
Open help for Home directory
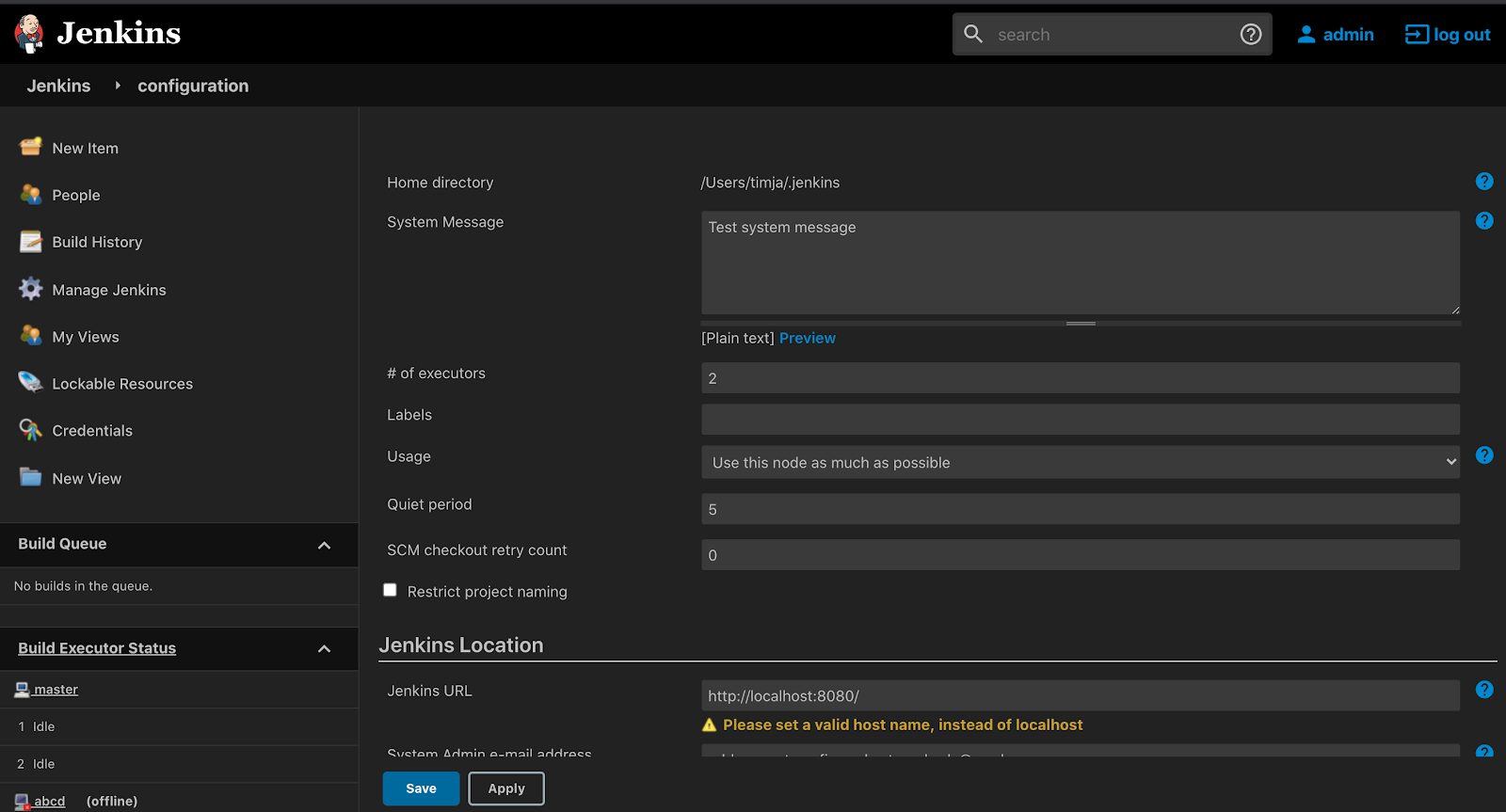(1484, 182)
